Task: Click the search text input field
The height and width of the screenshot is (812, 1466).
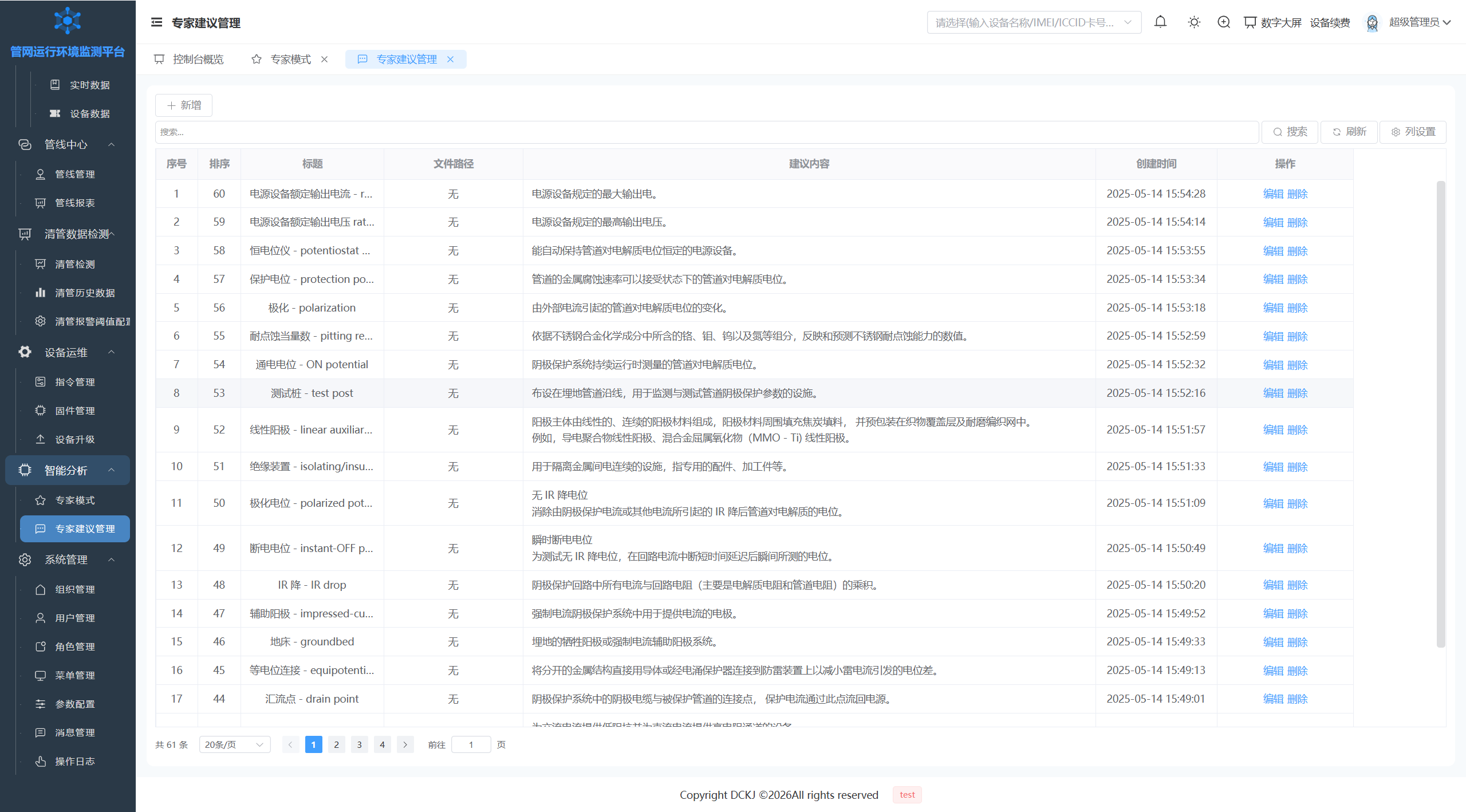Action: tap(707, 132)
